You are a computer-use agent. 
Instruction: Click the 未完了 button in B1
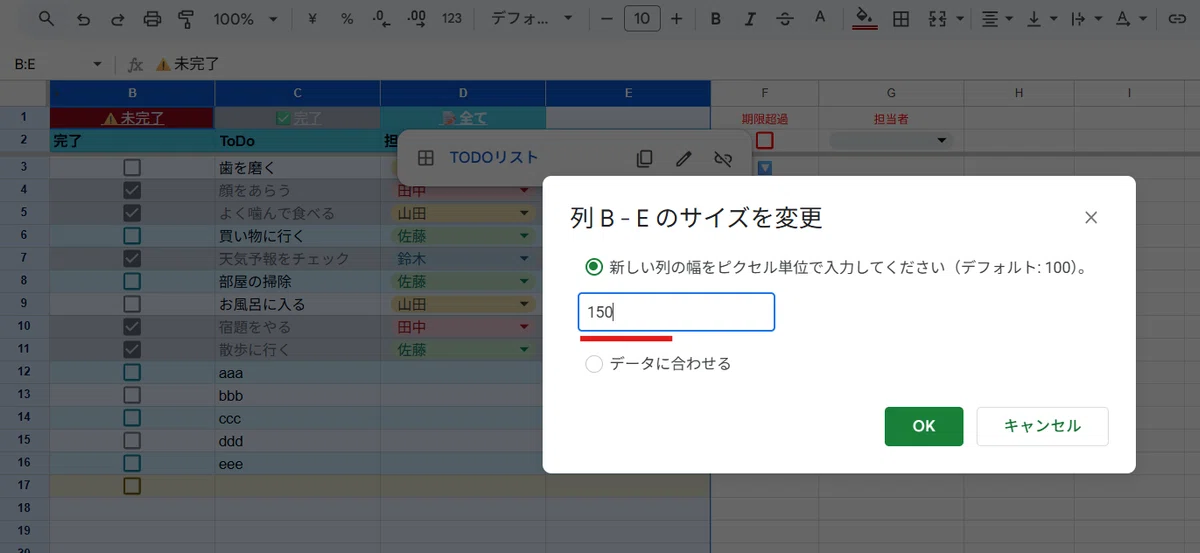132,118
